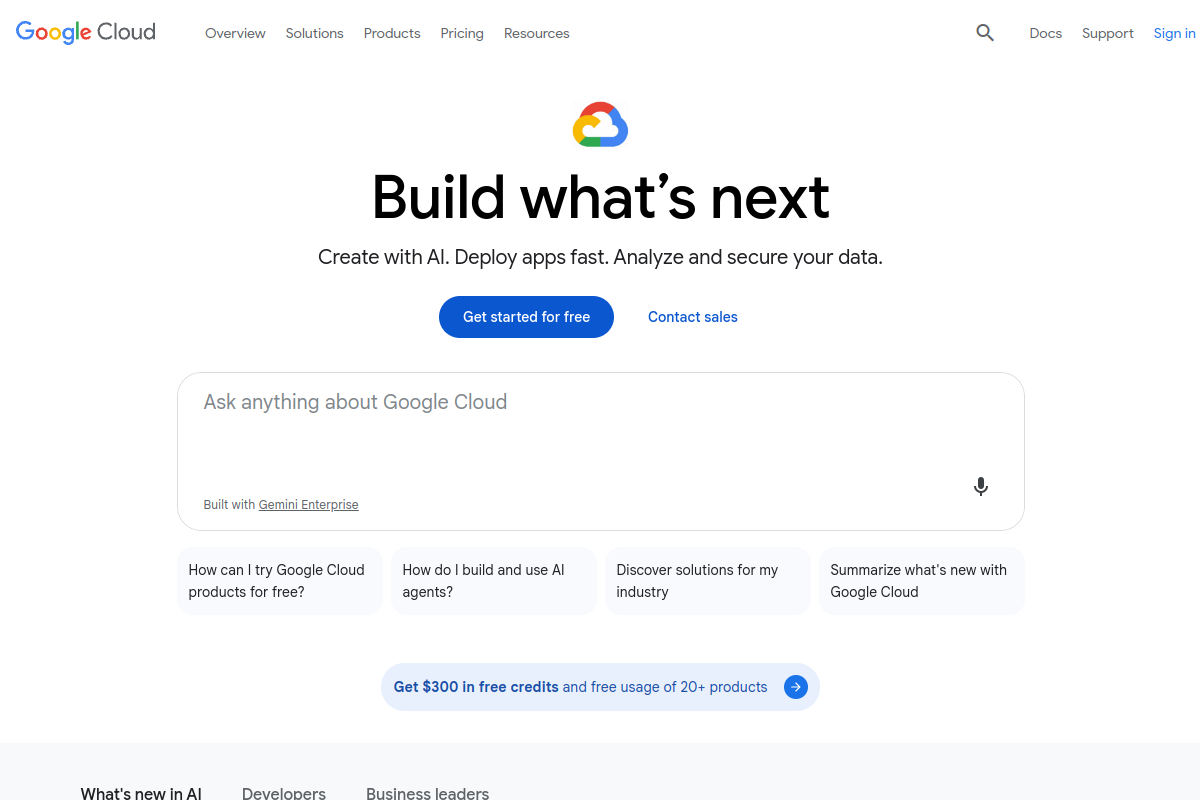The image size is (1200, 800).
Task: Activate the microphone icon for voice input
Action: (981, 486)
